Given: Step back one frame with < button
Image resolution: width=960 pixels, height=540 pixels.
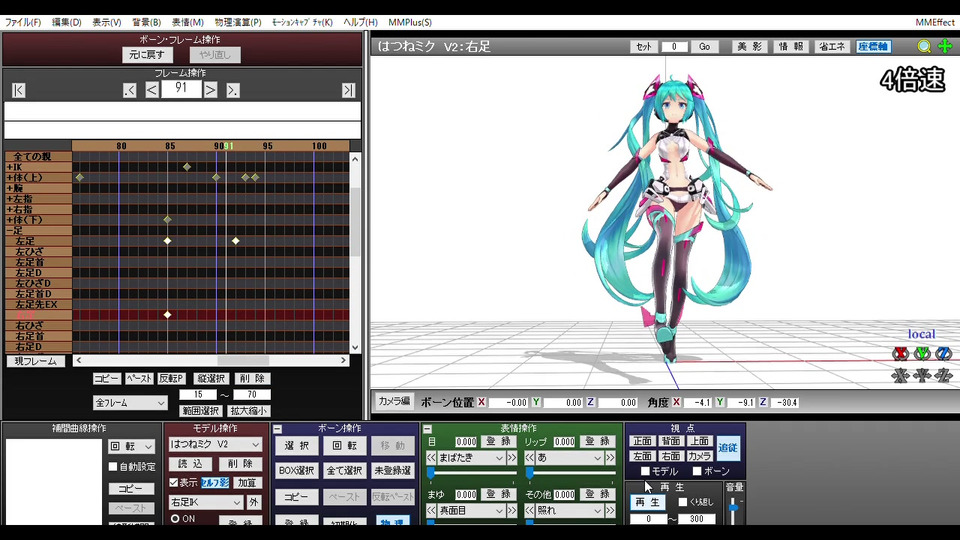Looking at the screenshot, I should click(x=152, y=90).
